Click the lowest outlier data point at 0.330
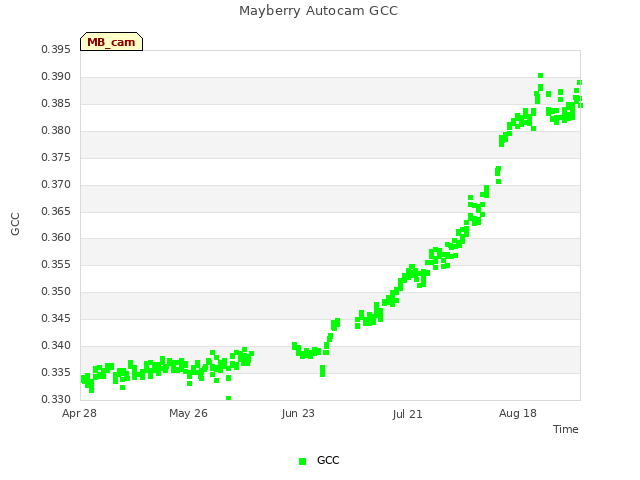This screenshot has width=640, height=480. click(229, 398)
